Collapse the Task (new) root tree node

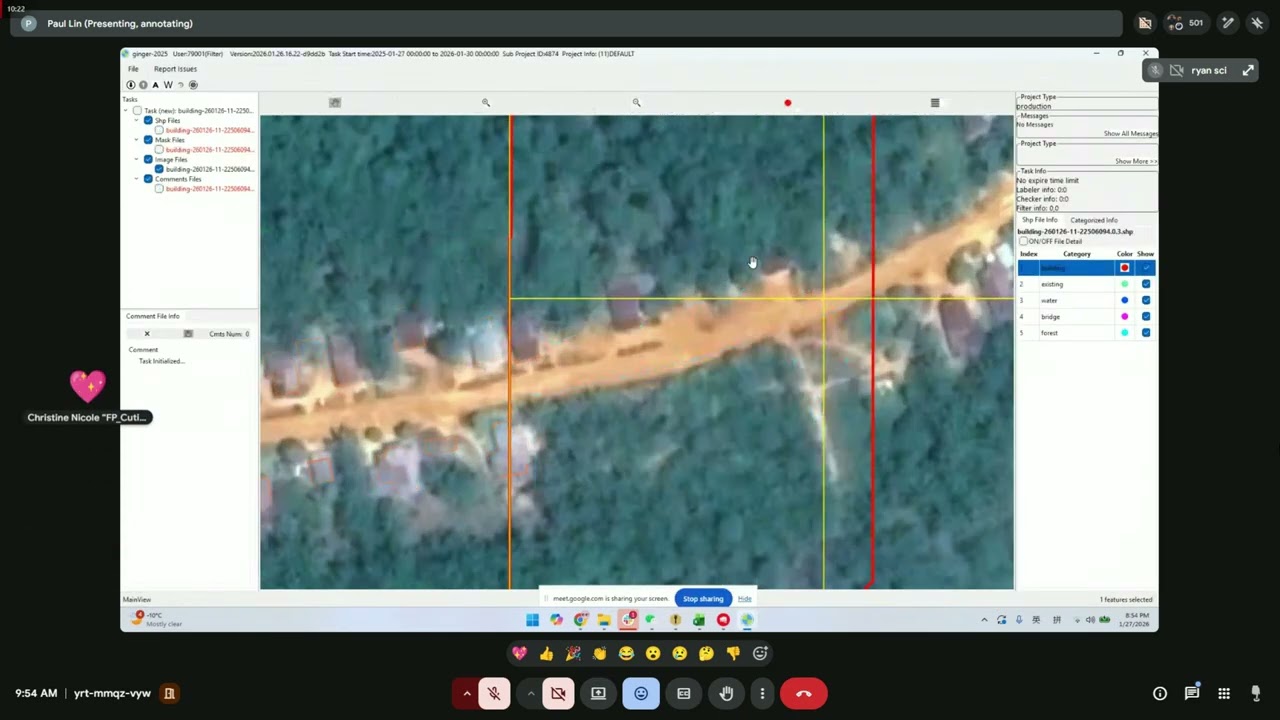point(127,111)
